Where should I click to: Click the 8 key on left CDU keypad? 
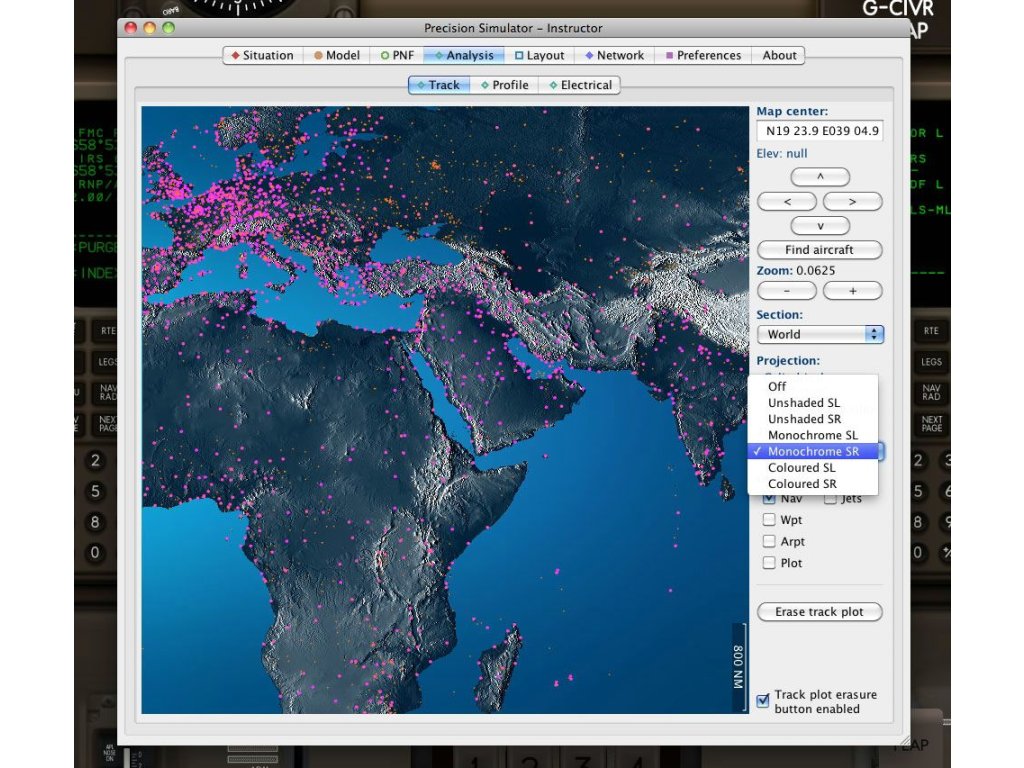tap(95, 522)
